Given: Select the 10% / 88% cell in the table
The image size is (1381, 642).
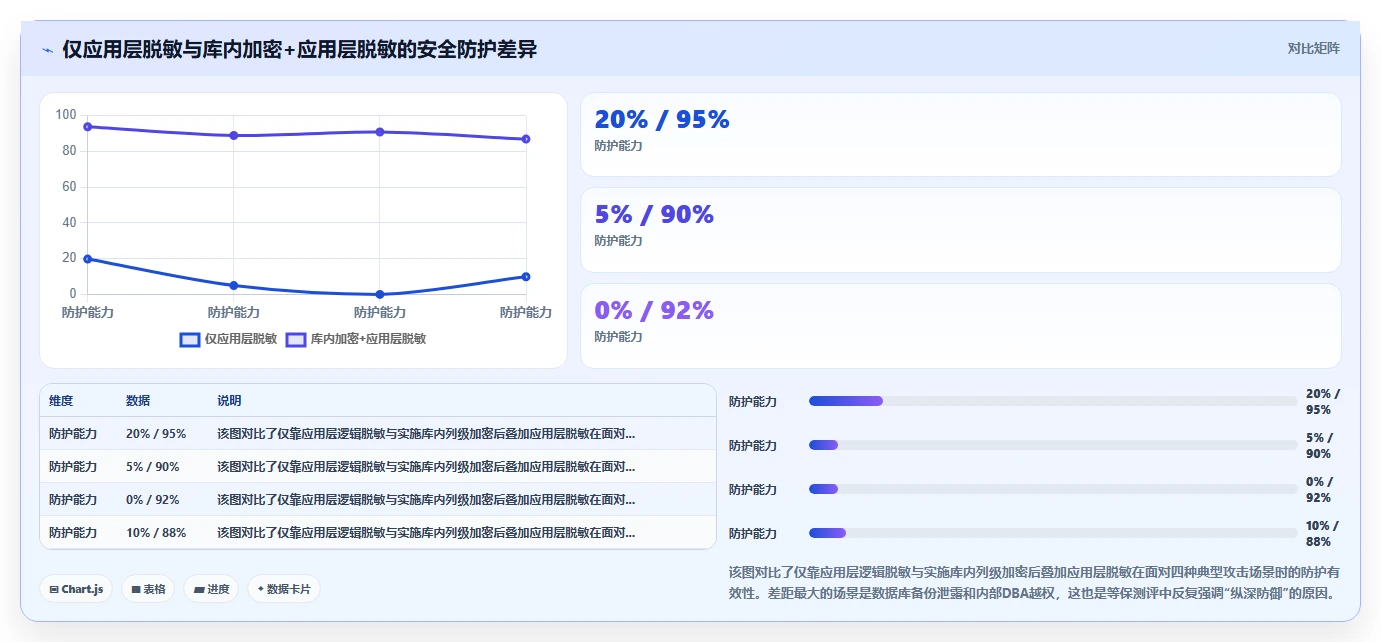Looking at the screenshot, I should pos(156,533).
